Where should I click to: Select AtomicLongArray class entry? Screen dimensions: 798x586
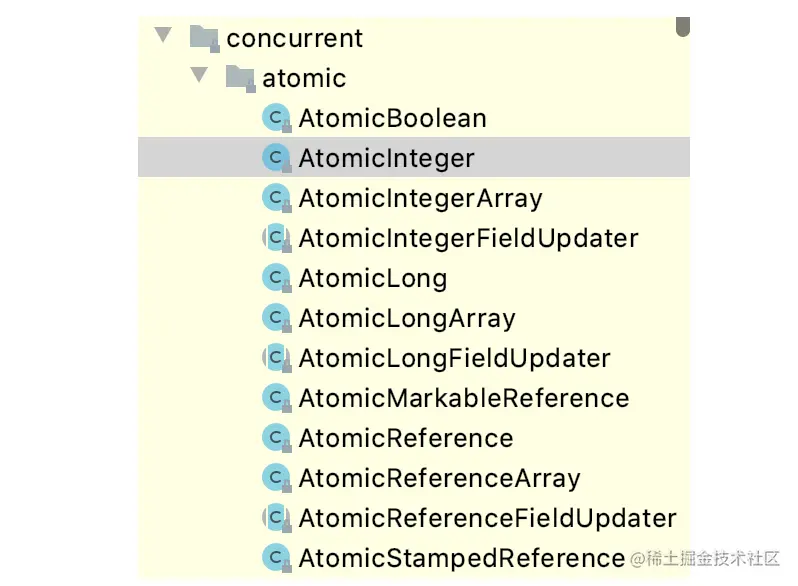[407, 318]
